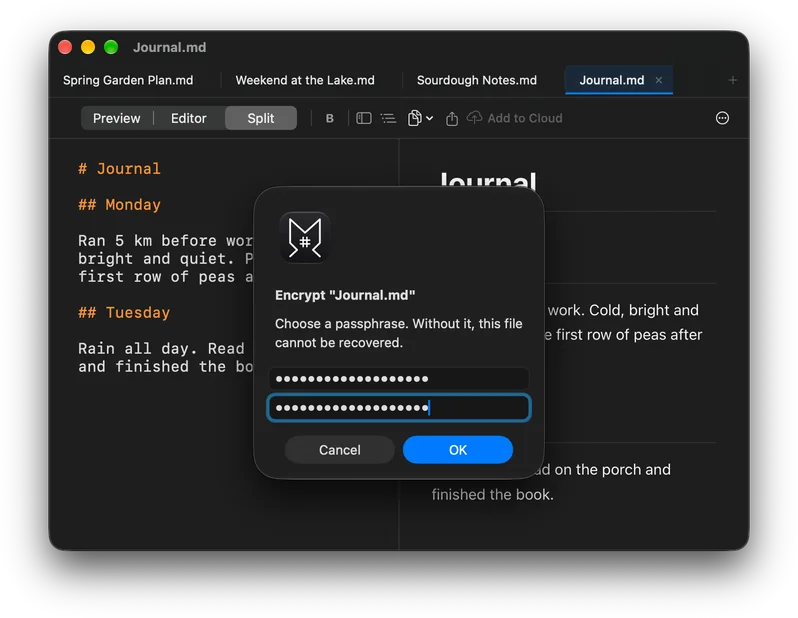Click the '## Monday' heading in editor
Image resolution: width=798 pixels, height=618 pixels.
119,205
